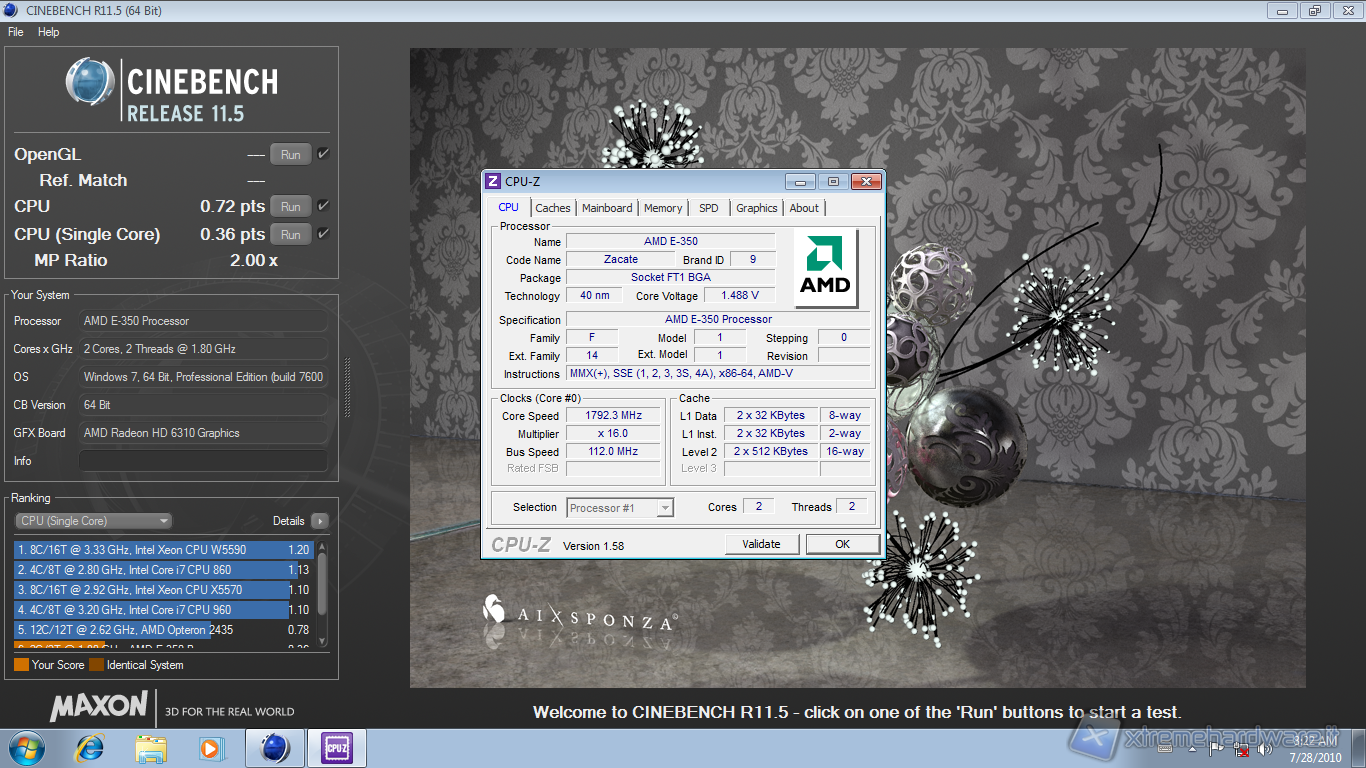Open the Processor #1 selection dropdown
The width and height of the screenshot is (1366, 768).
[x=620, y=508]
